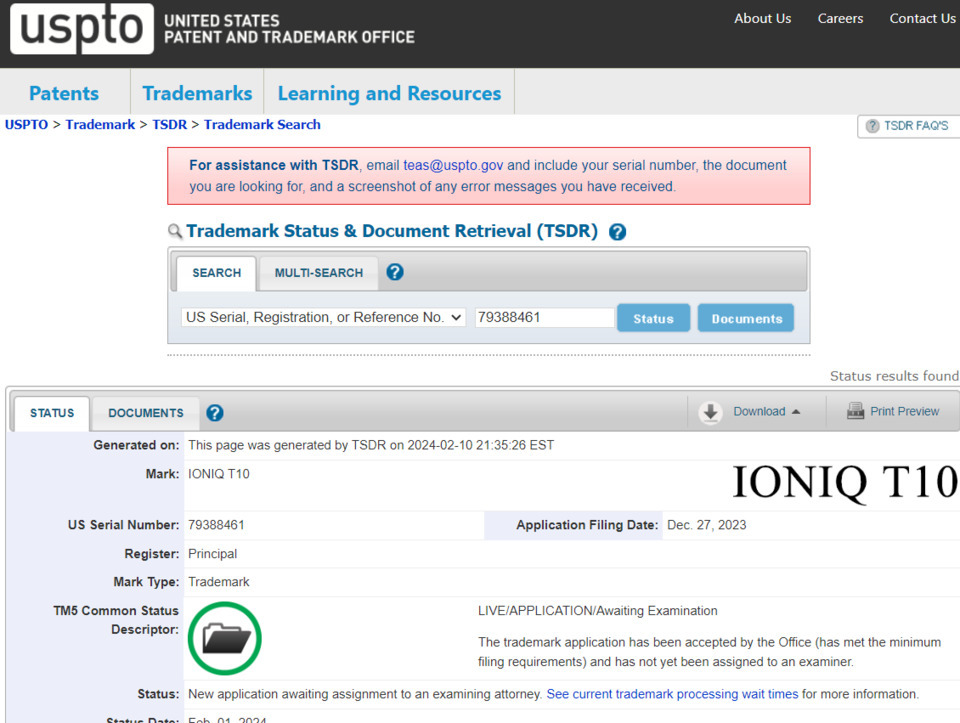The height and width of the screenshot is (723, 960).
Task: Click the printer icon for Print Preview
Action: pyautogui.click(x=855, y=411)
